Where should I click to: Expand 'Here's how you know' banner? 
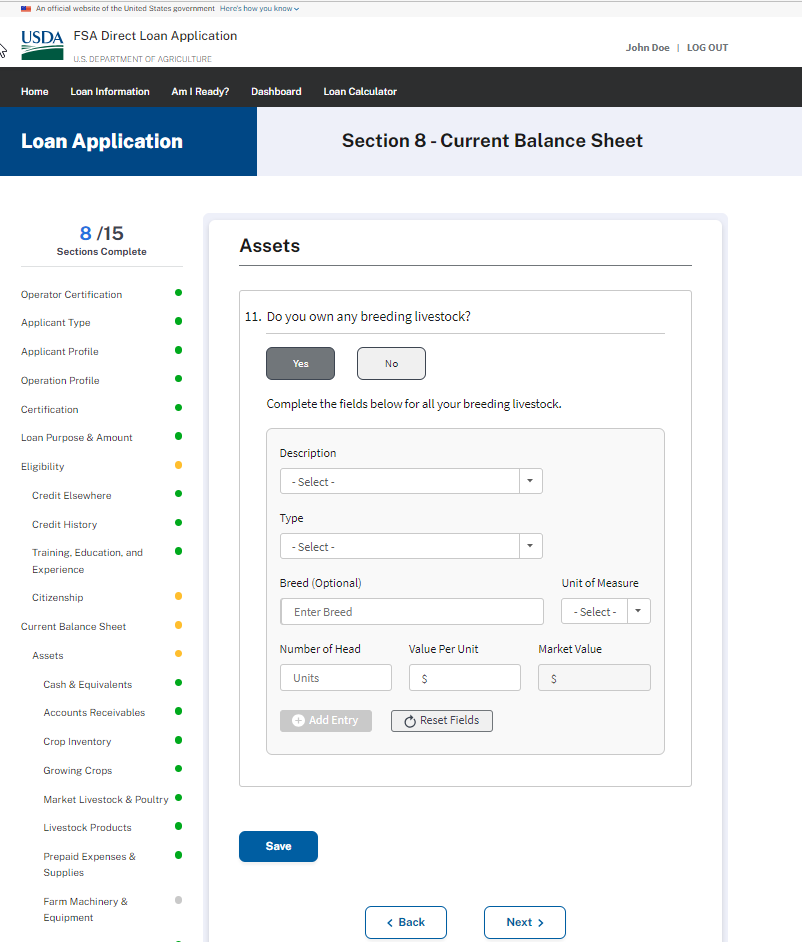click(x=259, y=8)
